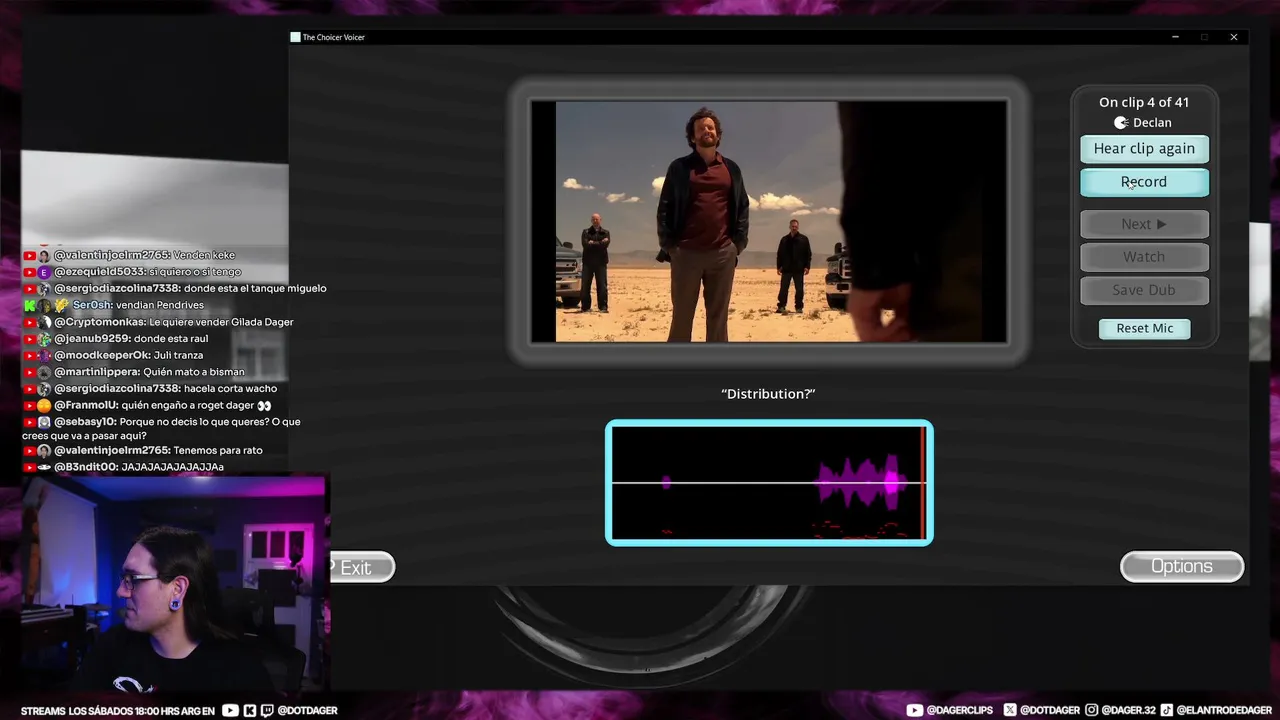Click the YouTube icon beside @Cryptomonkas
The height and width of the screenshot is (720, 1280).
(x=30, y=322)
